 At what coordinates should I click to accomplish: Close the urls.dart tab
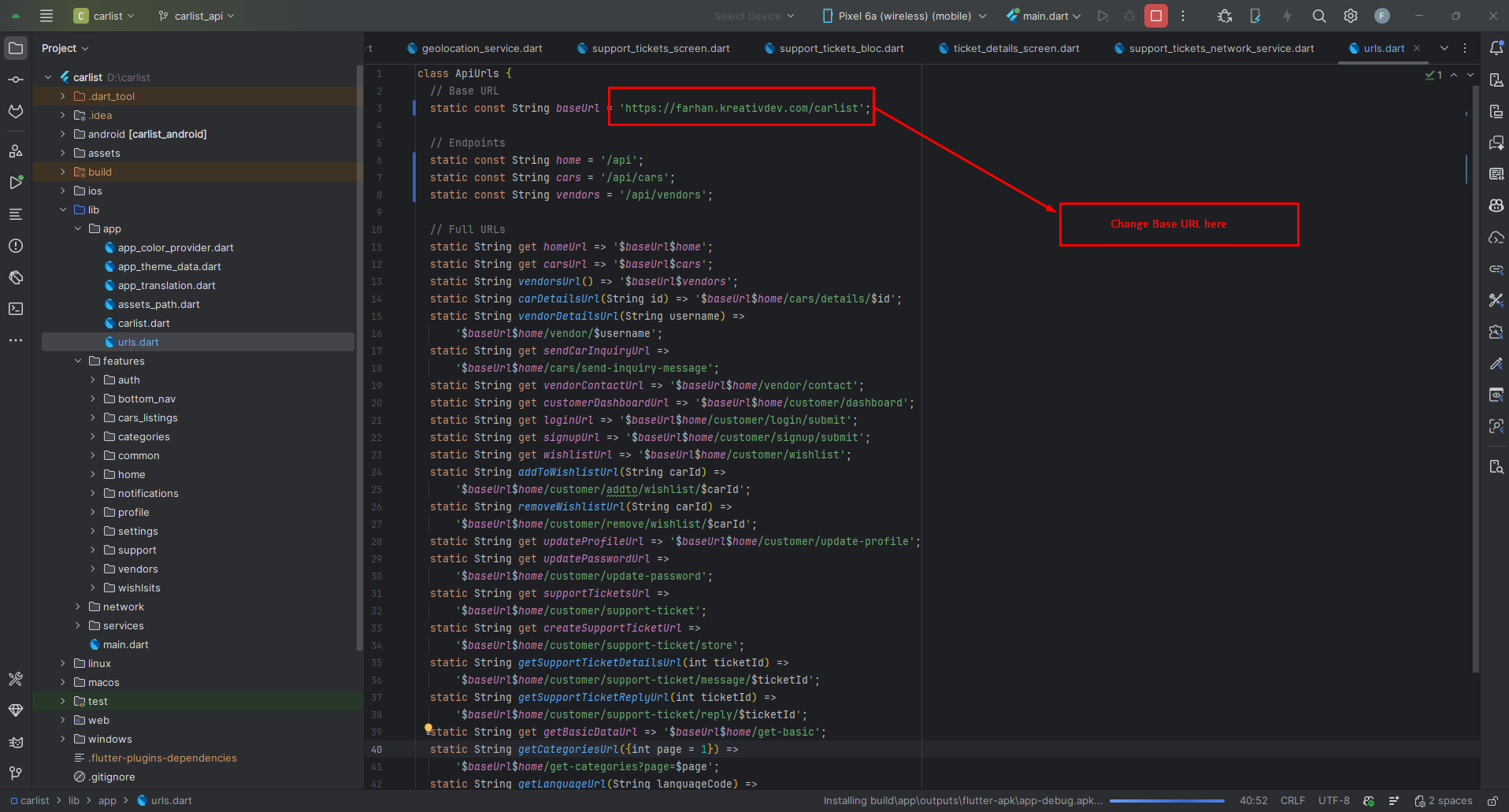[x=1417, y=48]
